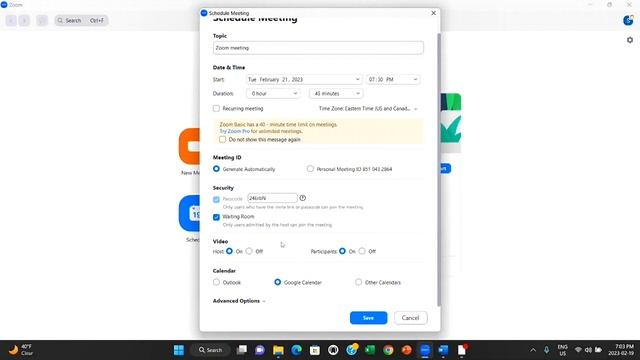Screen dimensions: 640x360
Task: Click the orange New Meeting icon behind dialog
Action: tap(189, 146)
